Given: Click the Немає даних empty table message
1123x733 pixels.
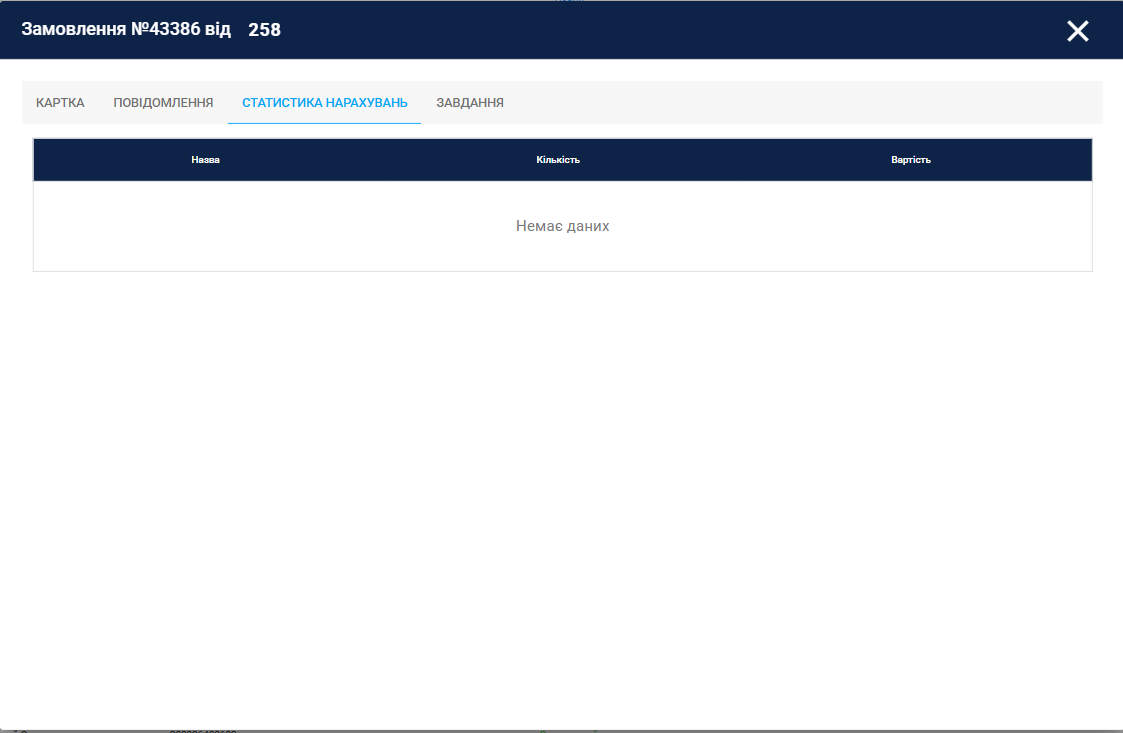Looking at the screenshot, I should (x=562, y=226).
